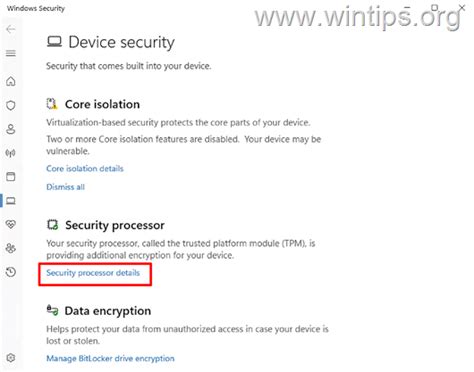Open Device performance & health heart icon

(11, 224)
